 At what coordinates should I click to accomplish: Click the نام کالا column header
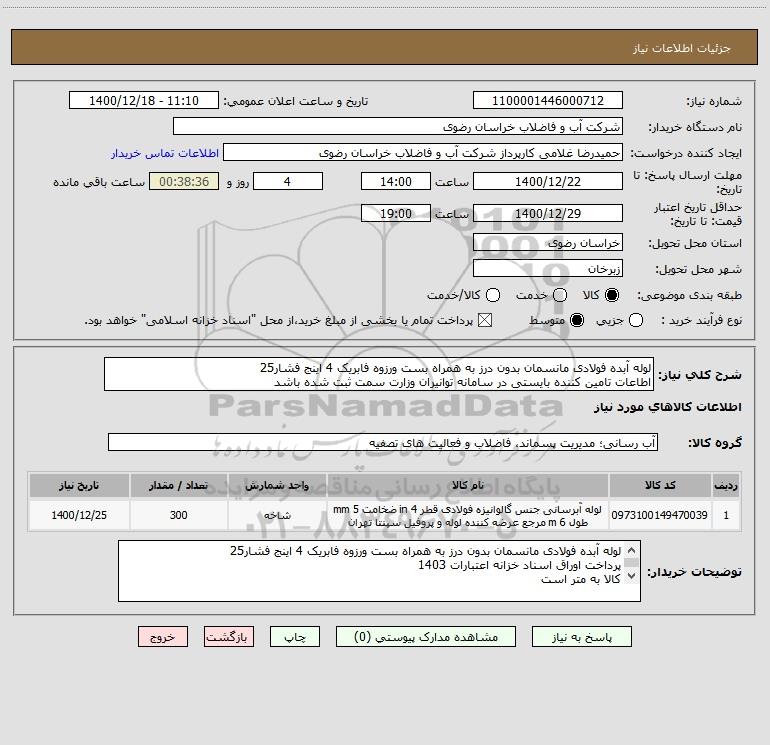[x=468, y=485]
